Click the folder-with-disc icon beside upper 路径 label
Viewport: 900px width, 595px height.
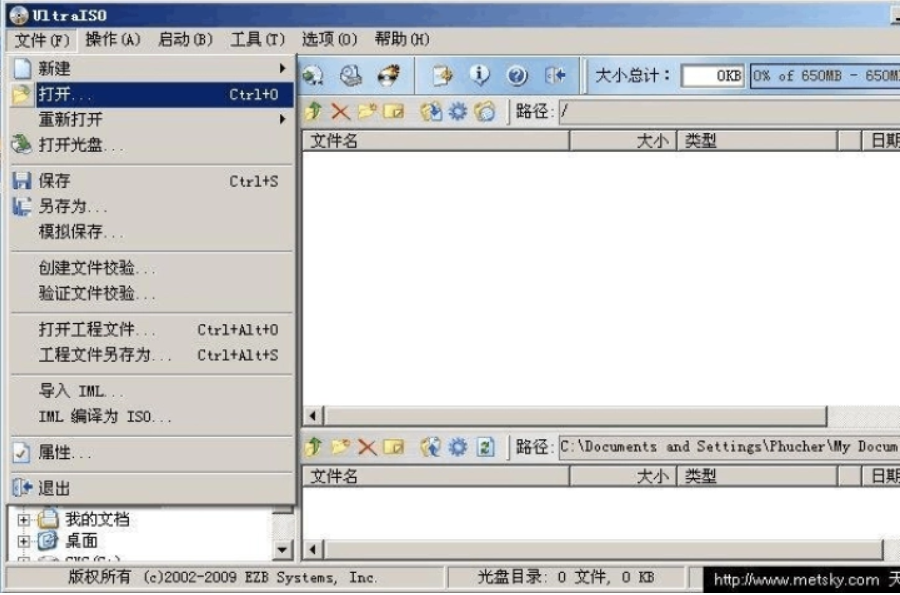(x=485, y=111)
